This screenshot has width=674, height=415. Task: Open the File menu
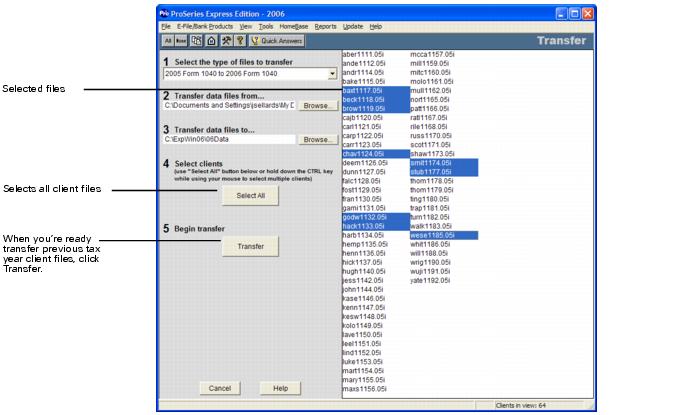coord(166,27)
